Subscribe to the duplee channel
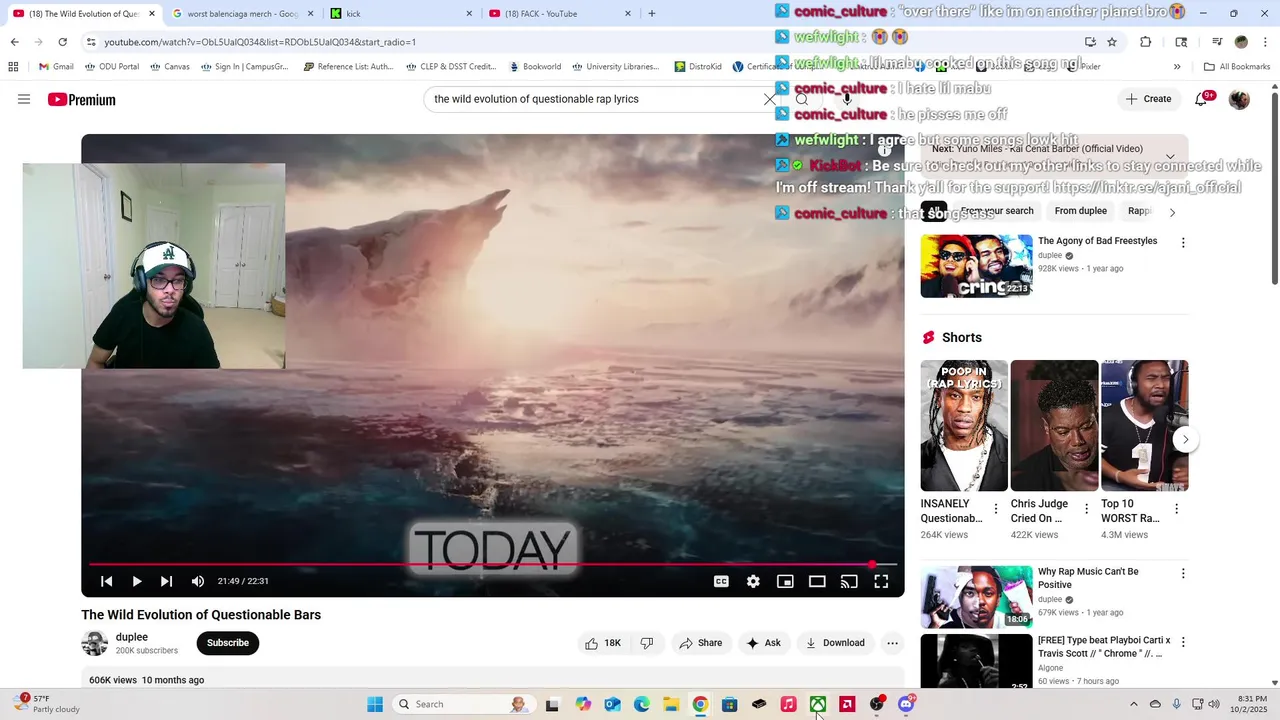The height and width of the screenshot is (720, 1280). pyautogui.click(x=228, y=643)
